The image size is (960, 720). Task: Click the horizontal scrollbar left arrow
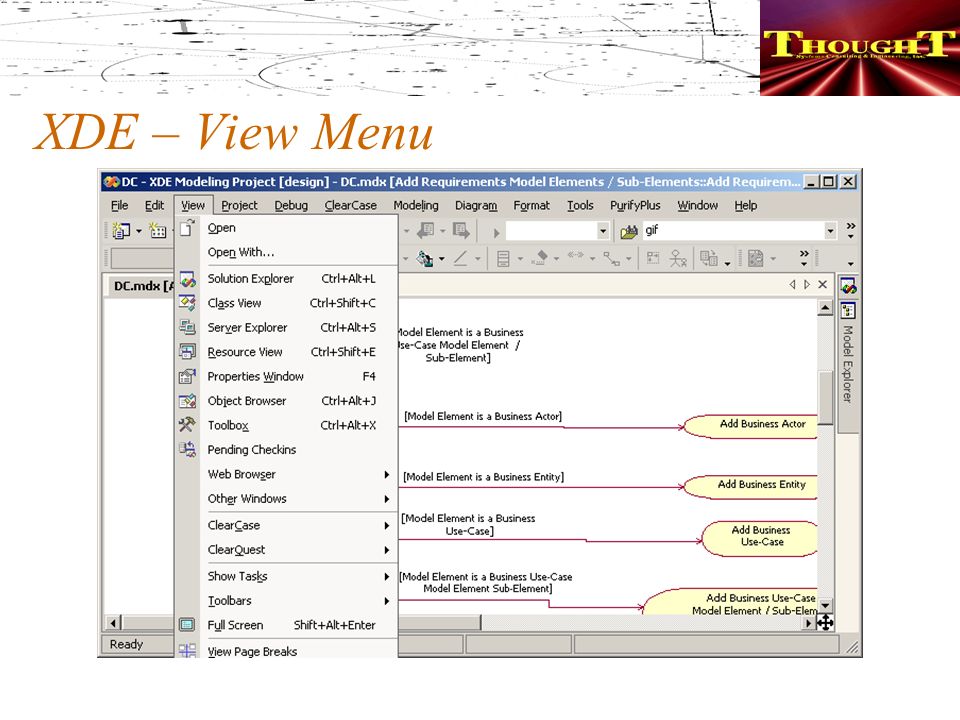point(114,623)
